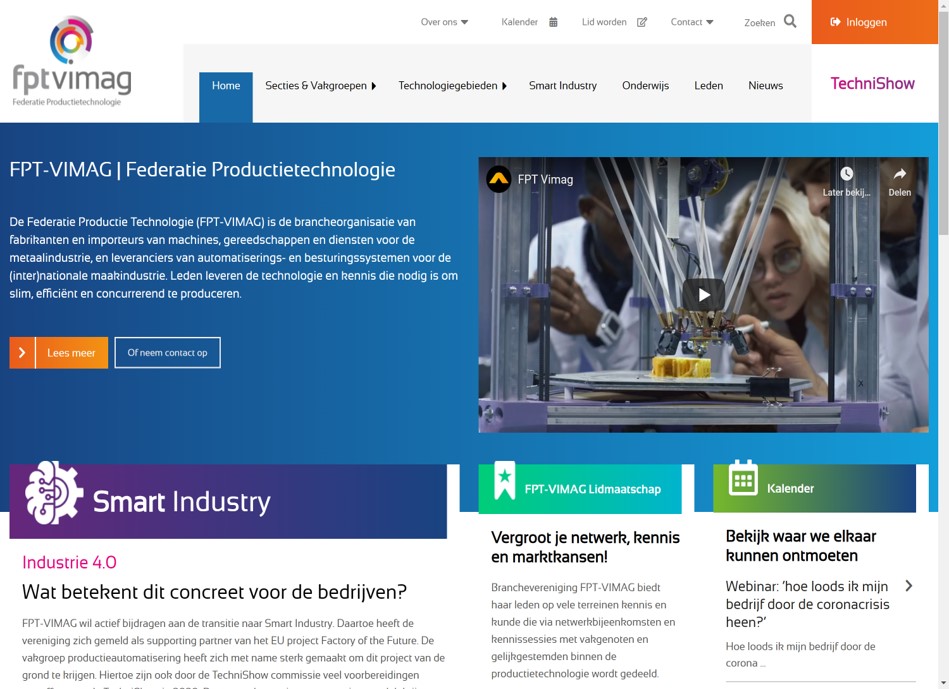Open Secties & Vakgroepen submenu
Image resolution: width=949 pixels, height=689 pixels.
point(321,85)
